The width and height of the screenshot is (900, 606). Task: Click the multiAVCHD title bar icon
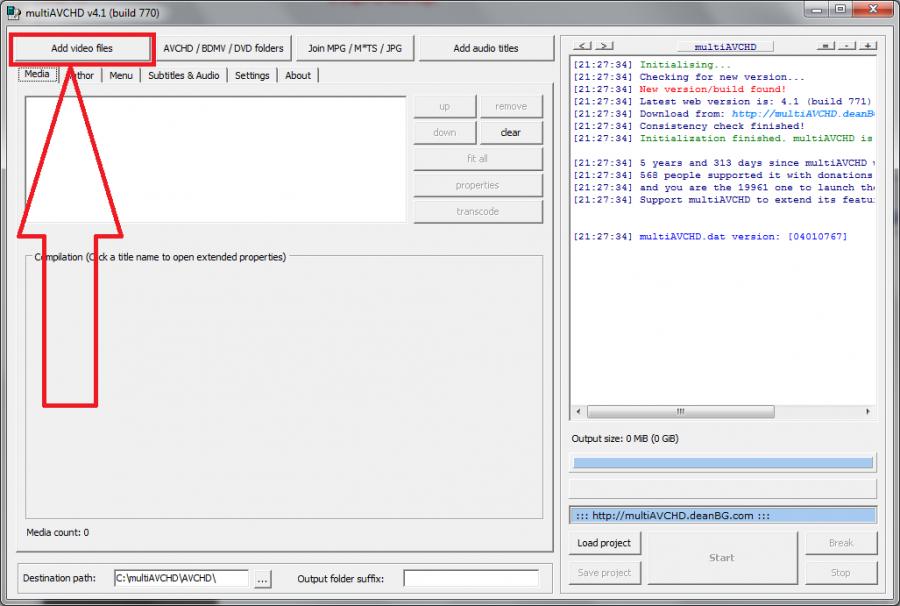13,12
